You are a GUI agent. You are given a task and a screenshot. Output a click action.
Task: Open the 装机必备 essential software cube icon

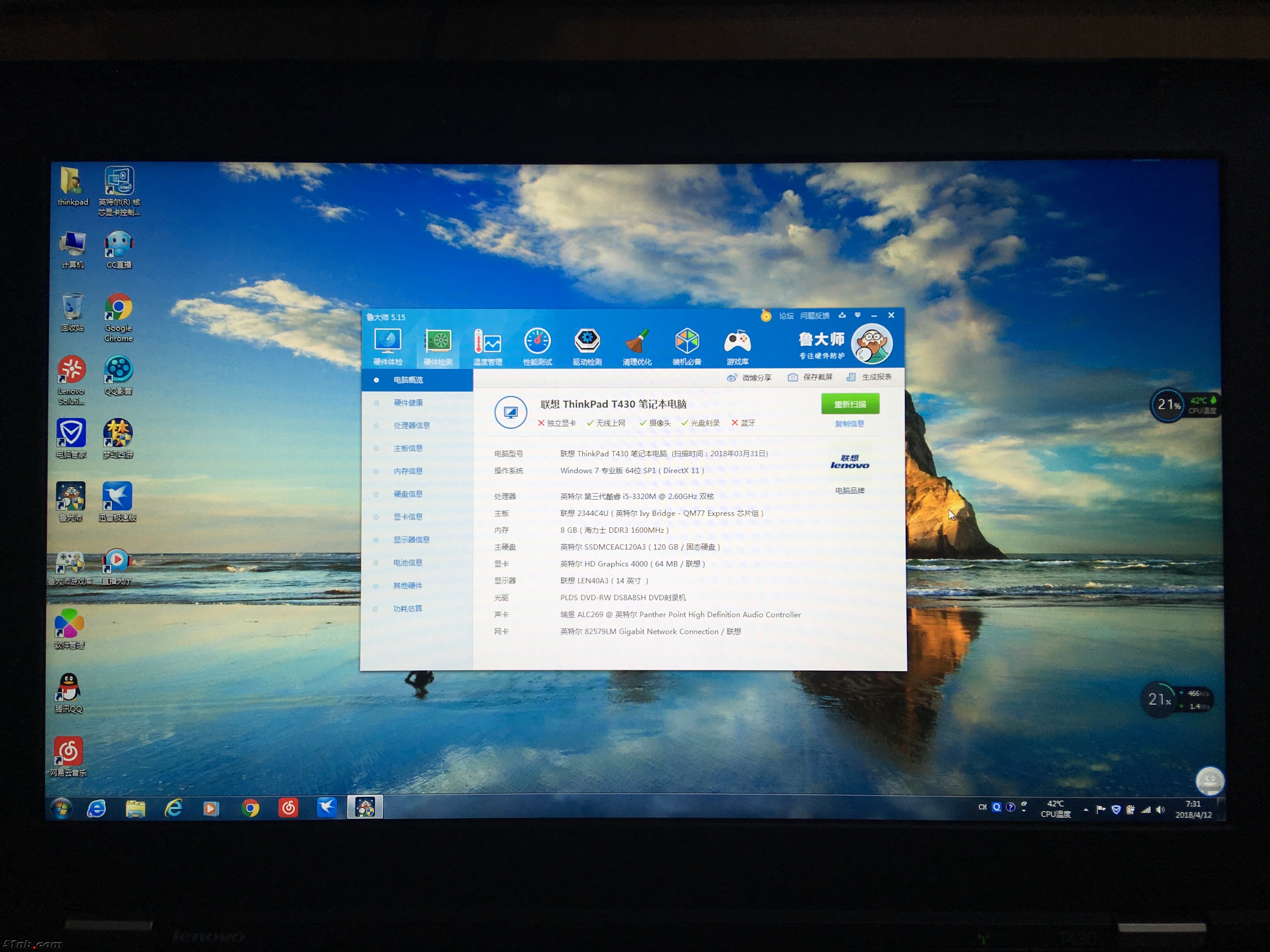[x=687, y=347]
